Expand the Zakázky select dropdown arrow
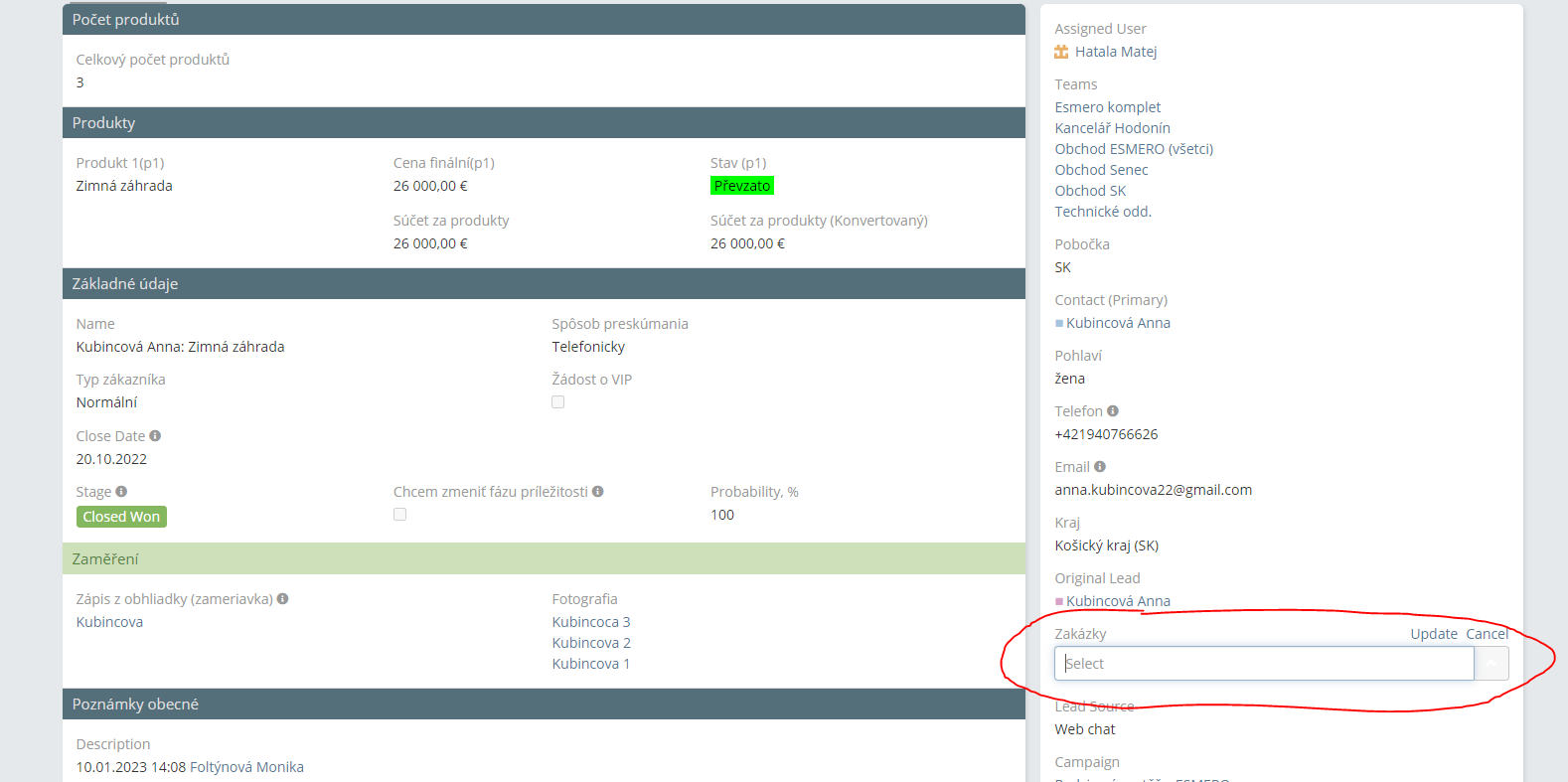1568x782 pixels. pyautogui.click(x=1491, y=664)
